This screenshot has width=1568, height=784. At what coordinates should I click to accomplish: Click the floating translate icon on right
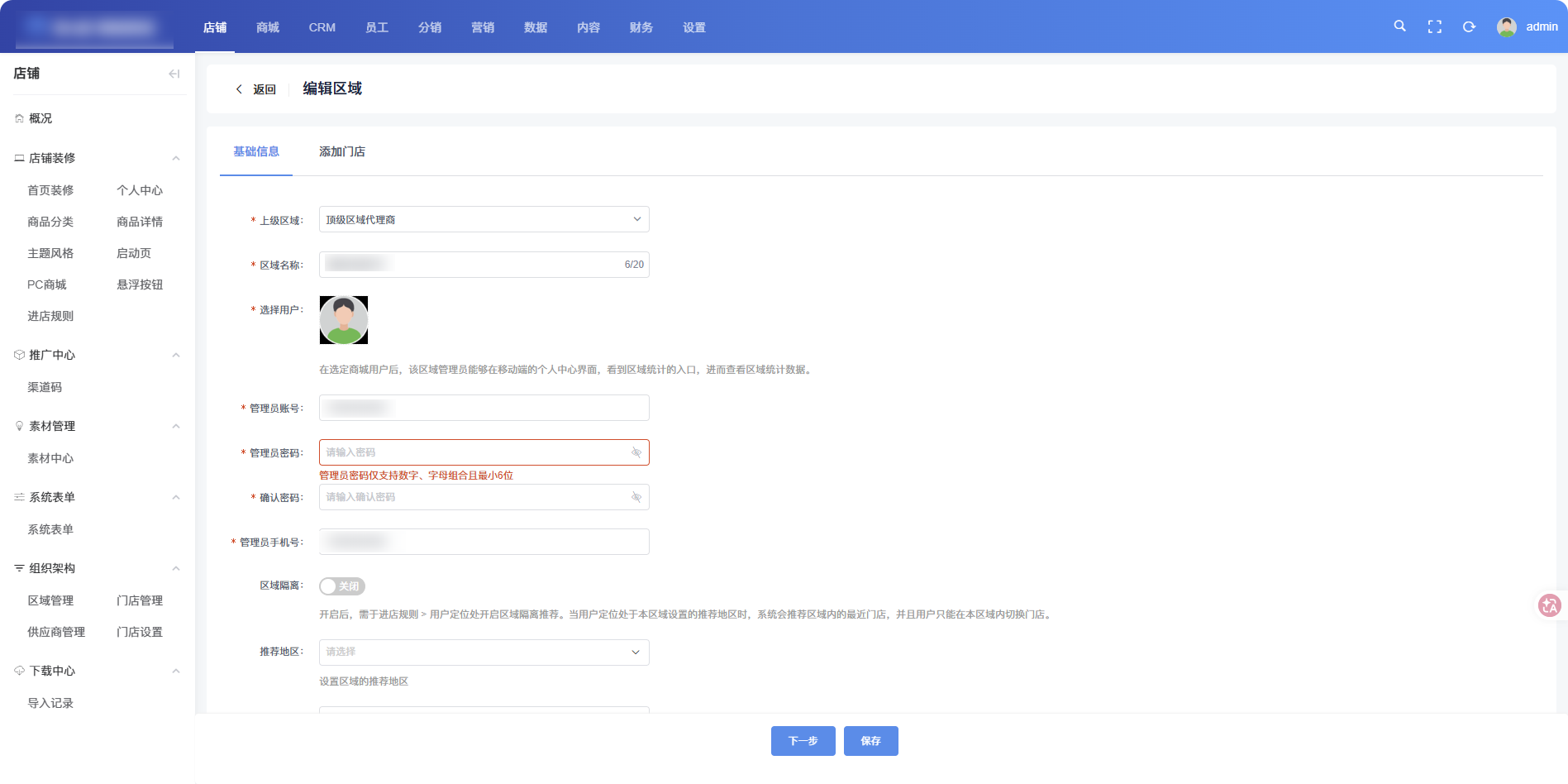(x=1549, y=605)
